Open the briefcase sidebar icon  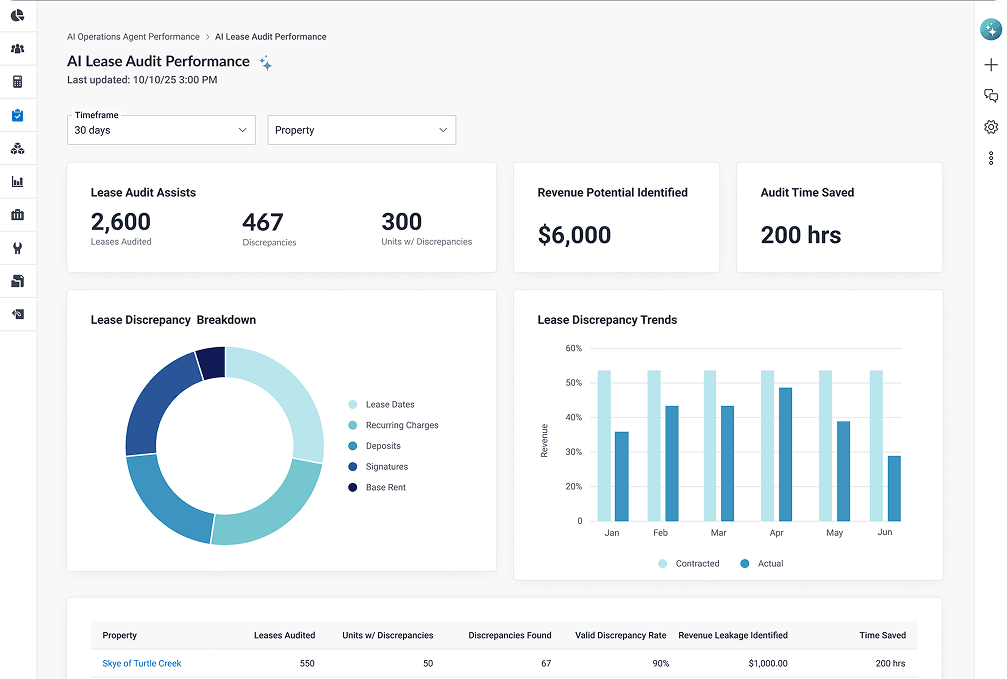(17, 215)
